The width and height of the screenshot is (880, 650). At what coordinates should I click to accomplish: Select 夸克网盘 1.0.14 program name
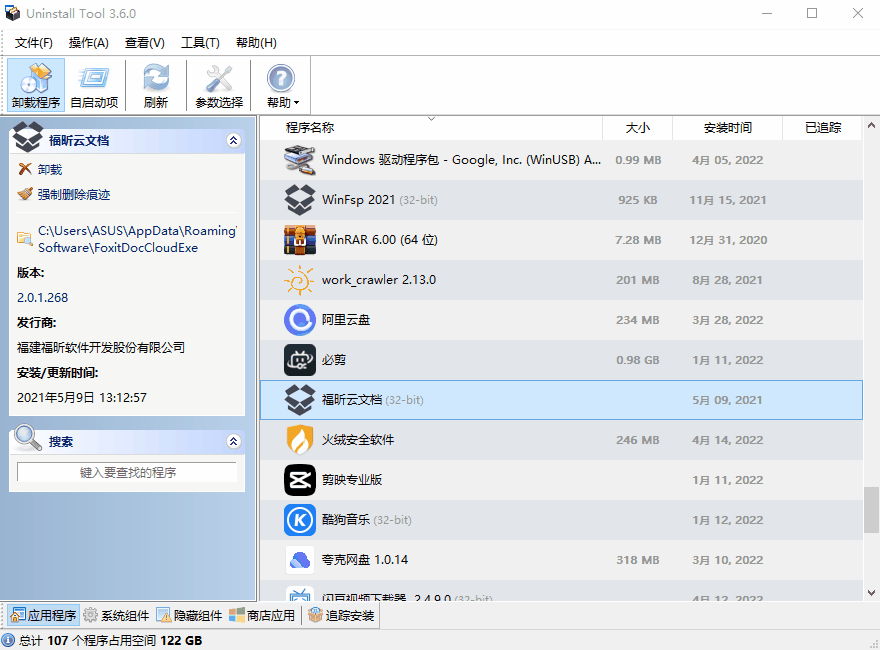[x=365, y=560]
